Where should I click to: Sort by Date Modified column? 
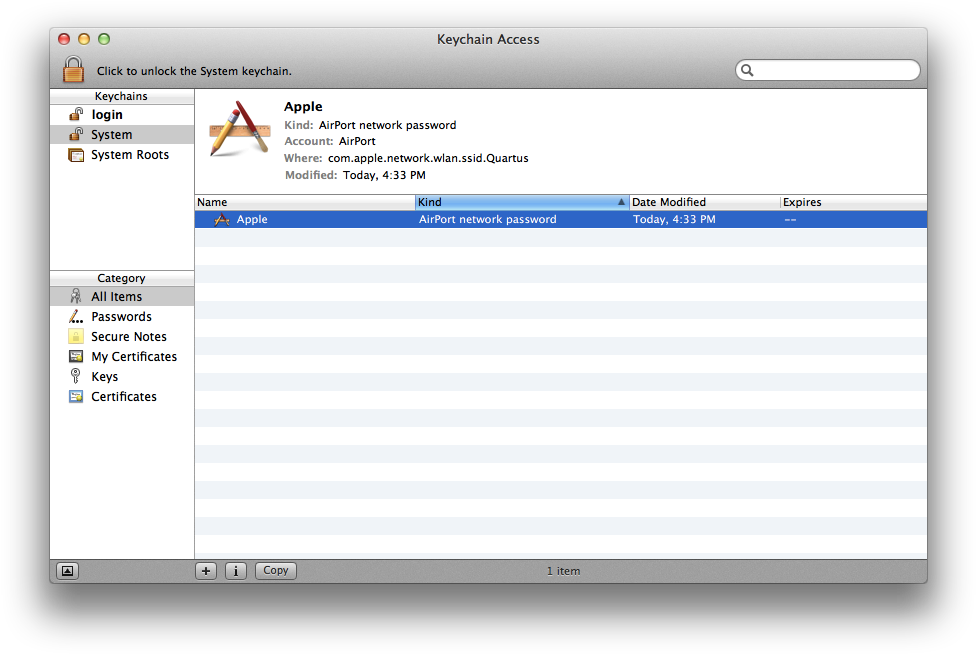click(x=703, y=202)
